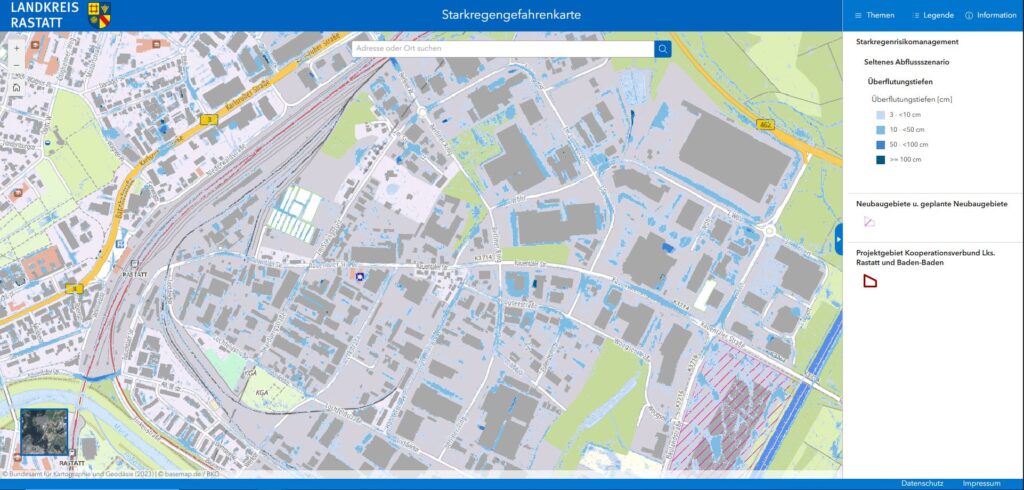
Task: Open the Themen tab
Action: [875, 15]
